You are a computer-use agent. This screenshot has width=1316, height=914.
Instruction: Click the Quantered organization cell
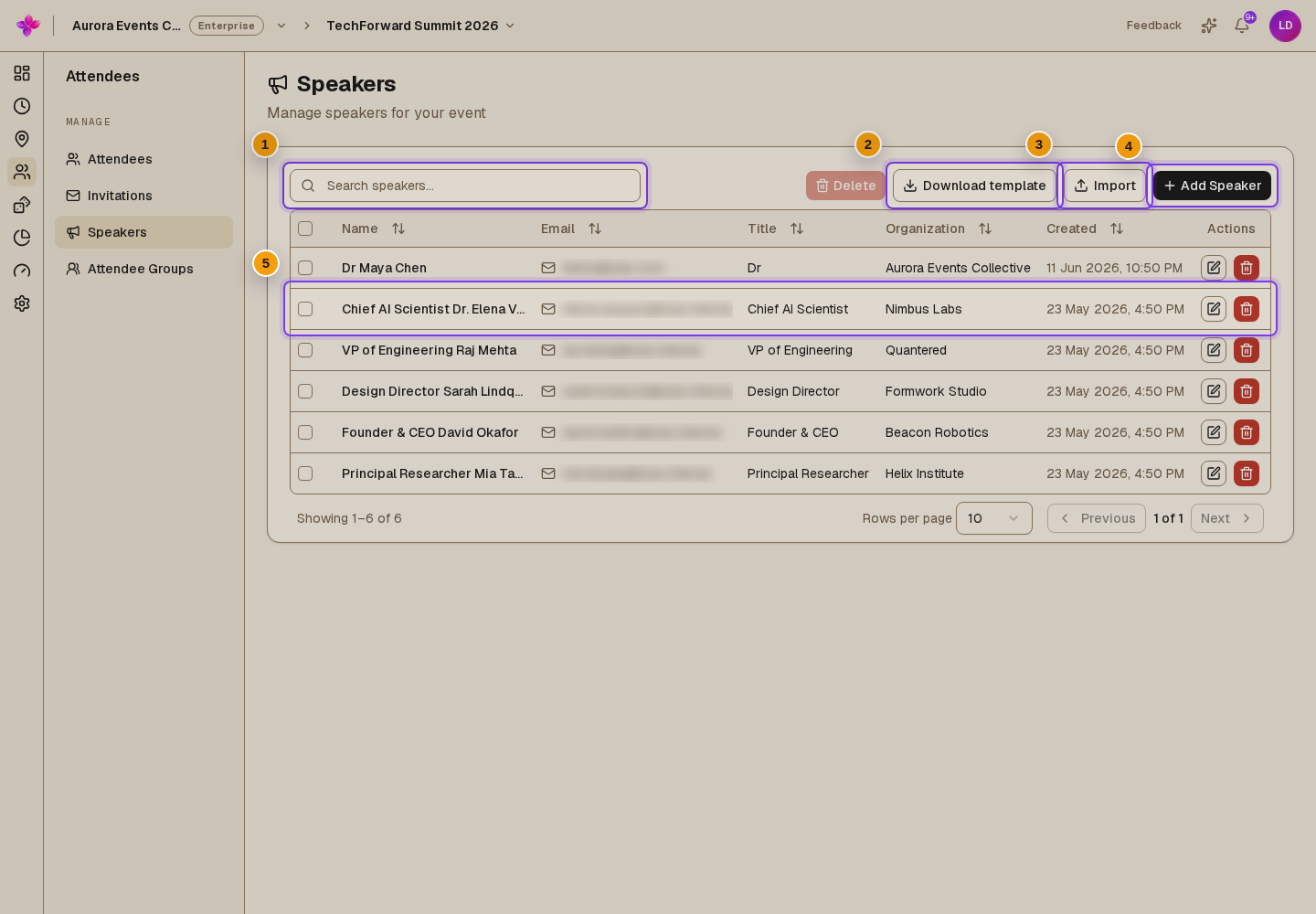(x=916, y=350)
